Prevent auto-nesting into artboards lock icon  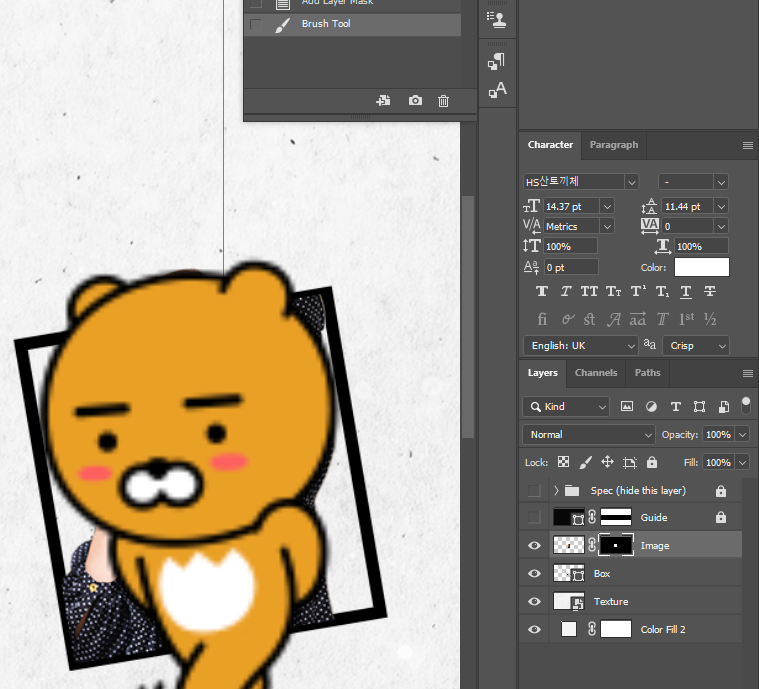click(x=630, y=462)
